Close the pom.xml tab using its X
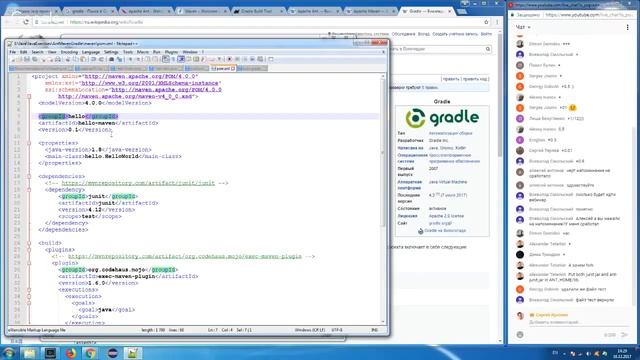 coord(233,69)
